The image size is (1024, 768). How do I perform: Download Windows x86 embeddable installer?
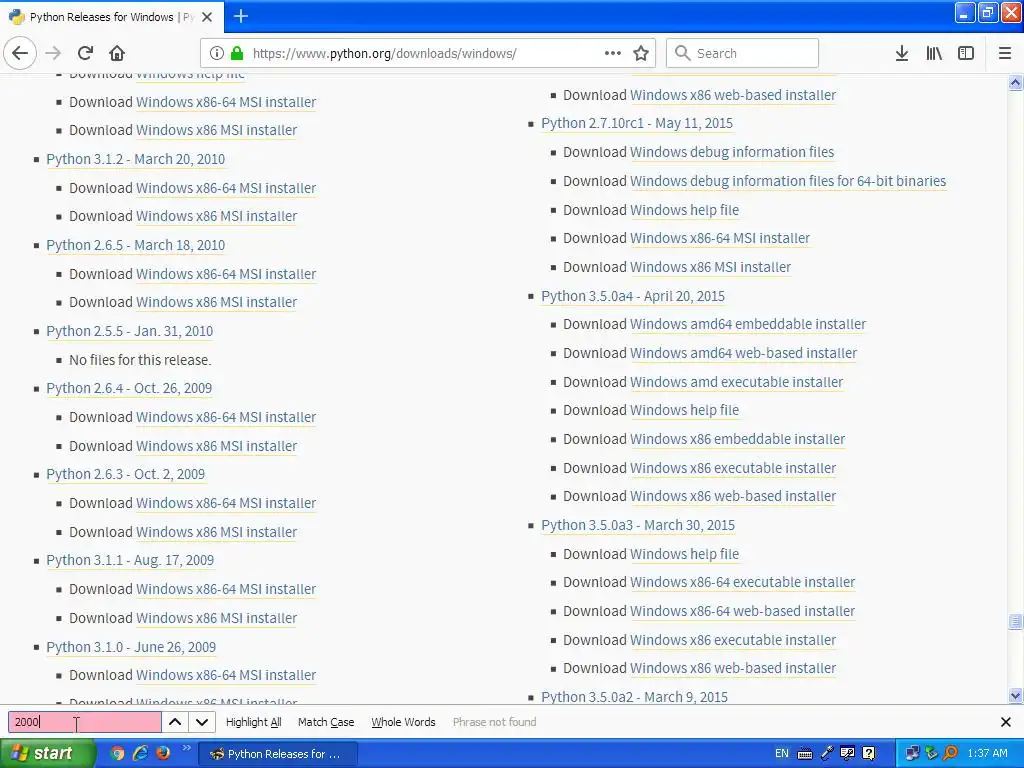(737, 440)
